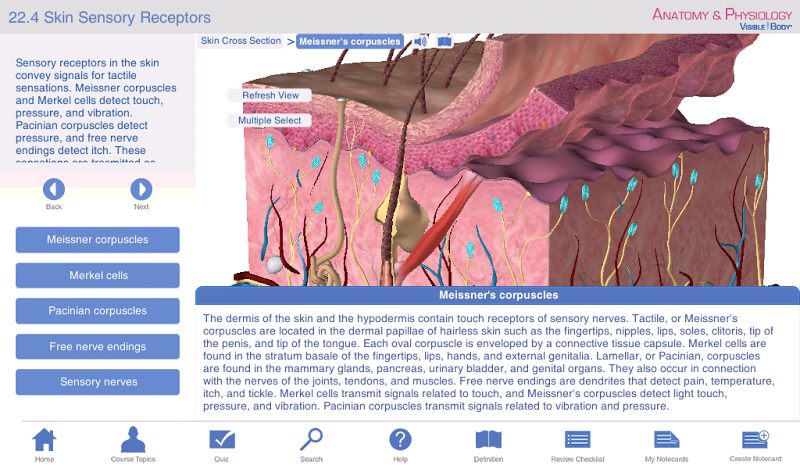
Task: Go to the Home screen
Action: pos(44,445)
